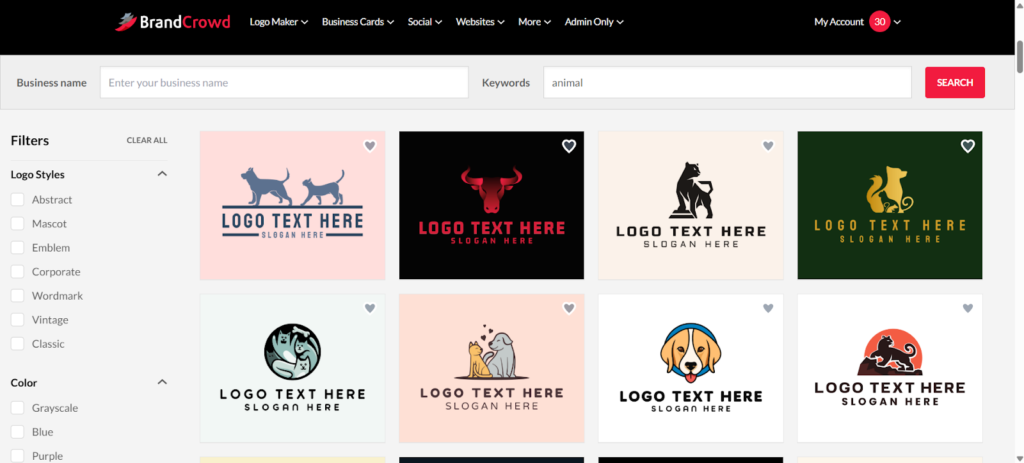Viewport: 1024px width, 463px height.
Task: Favorite the gold cat and dog logo
Action: pyautogui.click(x=967, y=146)
